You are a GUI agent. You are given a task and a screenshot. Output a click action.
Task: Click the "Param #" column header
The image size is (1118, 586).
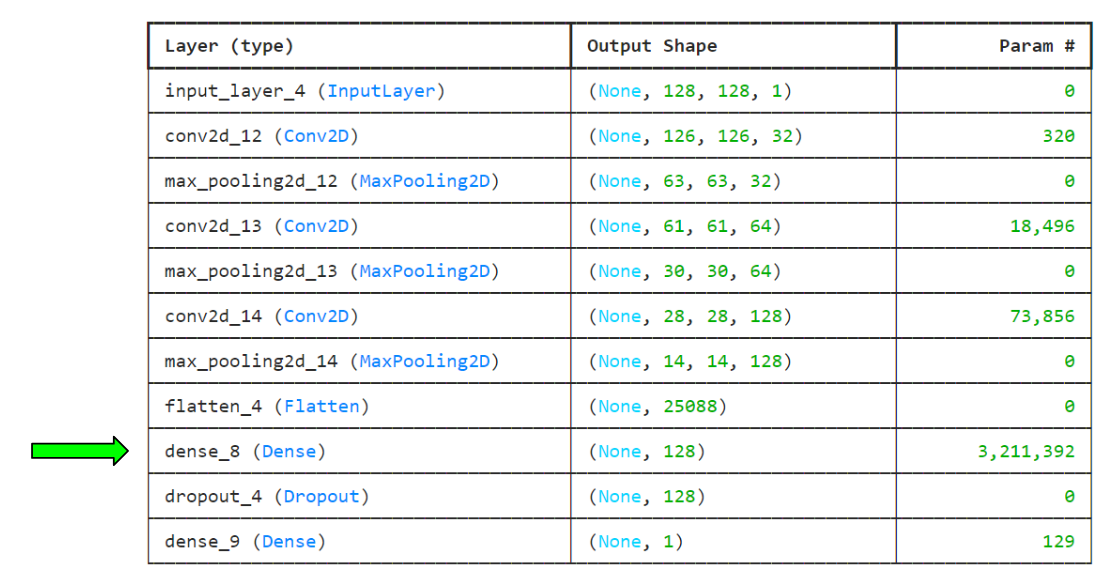coord(1037,46)
